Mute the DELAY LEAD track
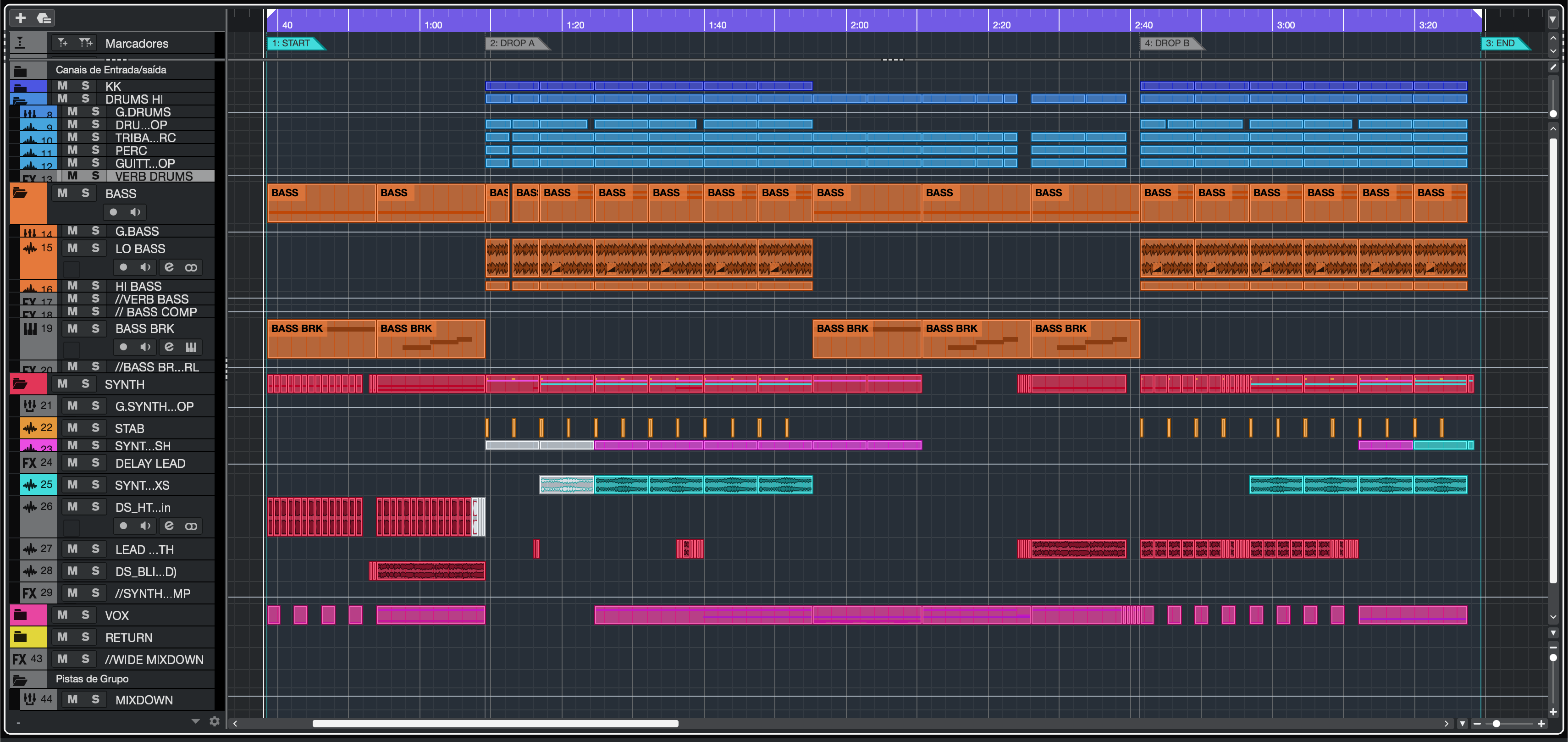 tap(72, 463)
